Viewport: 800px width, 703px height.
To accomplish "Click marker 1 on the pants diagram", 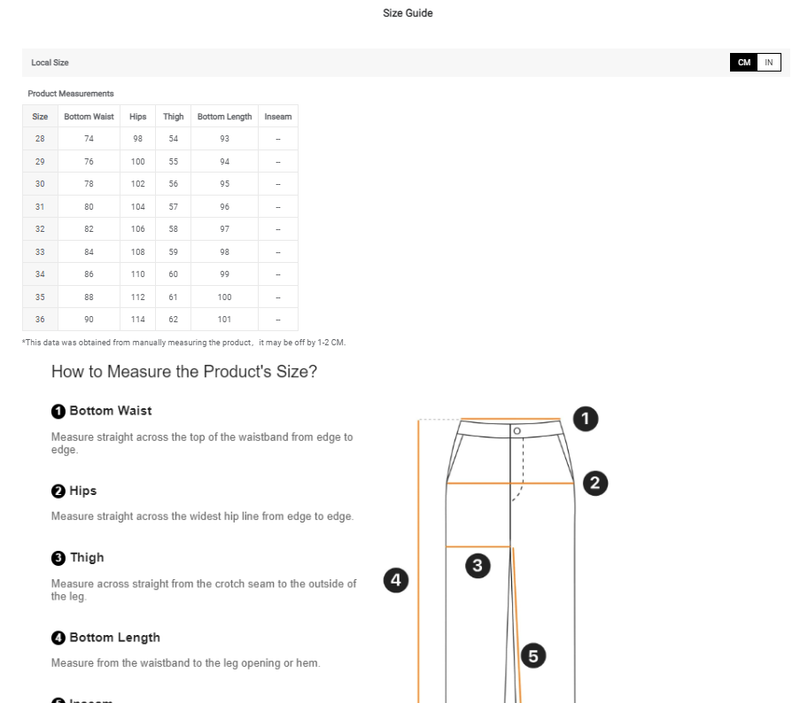I will [585, 418].
